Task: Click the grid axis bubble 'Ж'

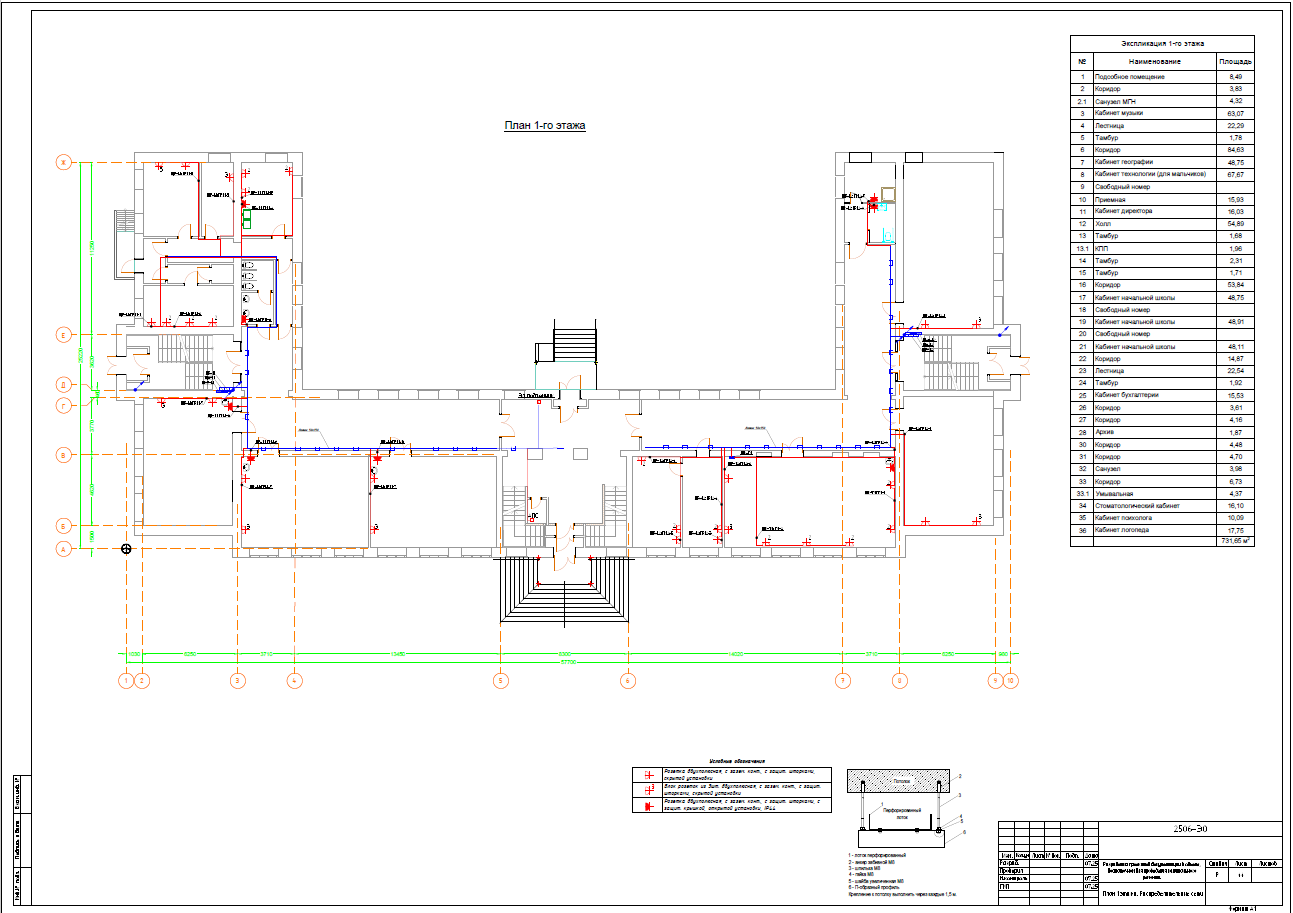Action: [x=64, y=162]
